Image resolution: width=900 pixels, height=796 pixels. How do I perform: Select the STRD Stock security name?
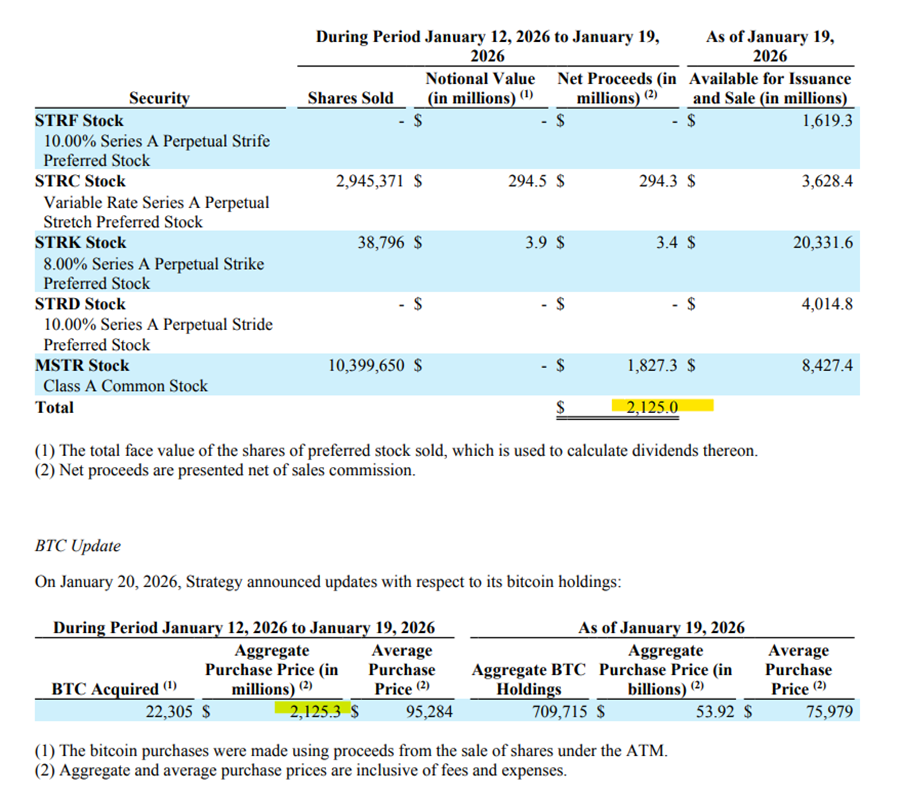tap(80, 304)
